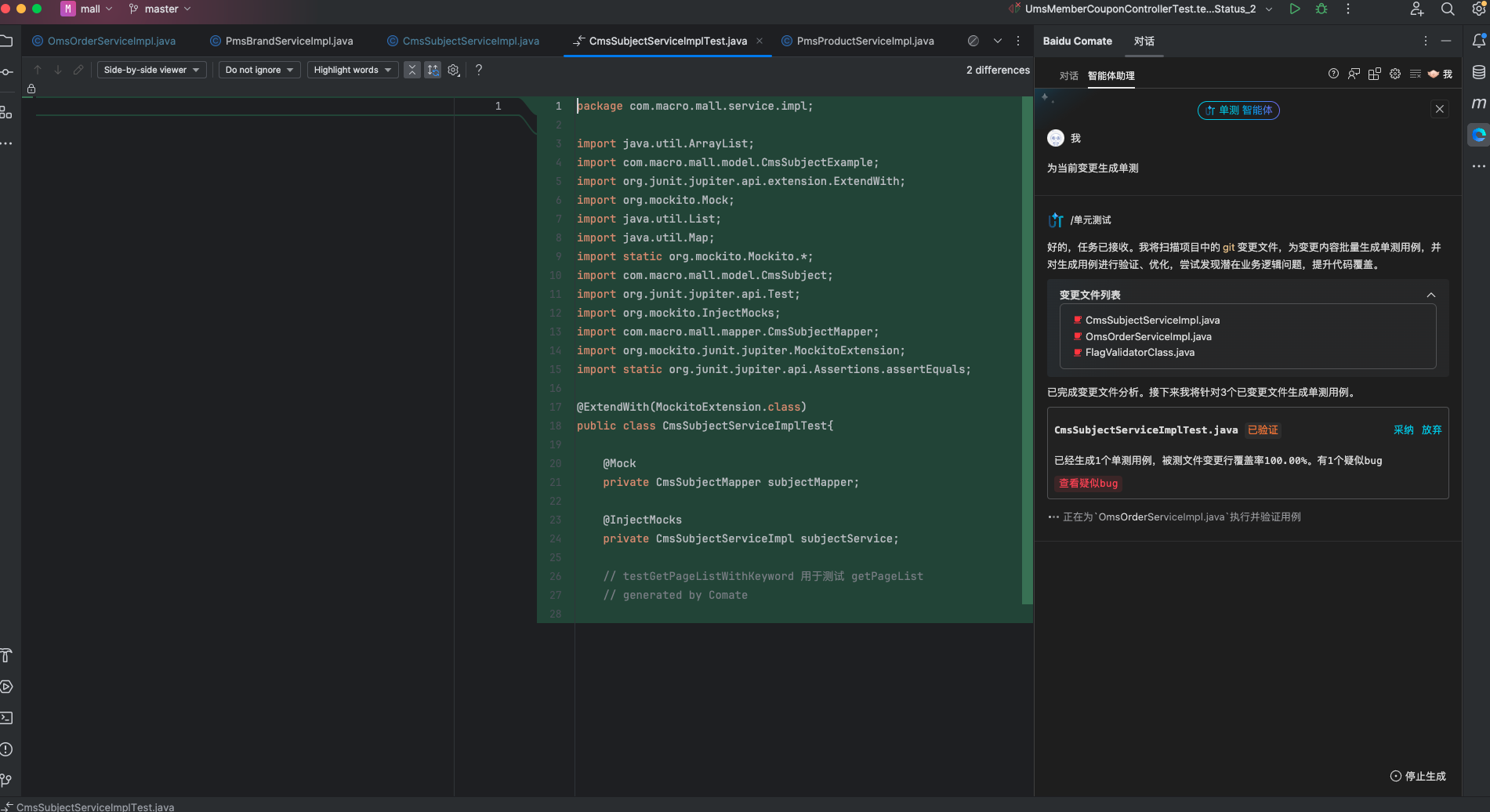Open the Commit tool window icon
This screenshot has width=1490, height=812.
point(6,72)
